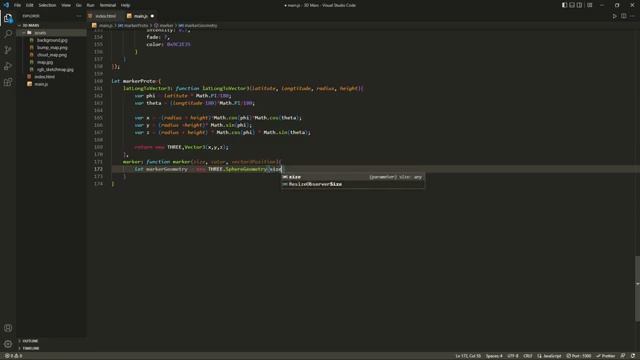Select the ResizeObserverSize suggestion

click(x=353, y=184)
